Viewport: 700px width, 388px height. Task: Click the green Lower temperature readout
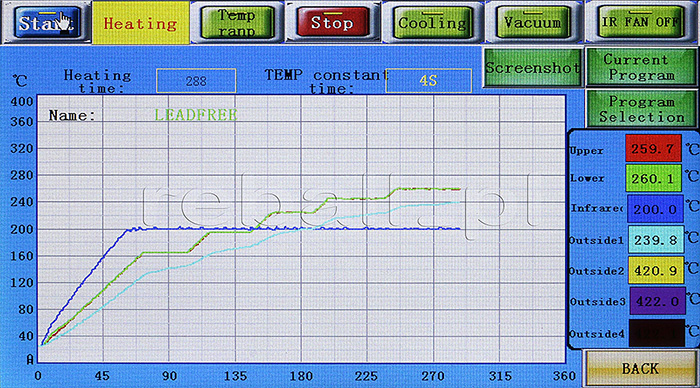(653, 179)
